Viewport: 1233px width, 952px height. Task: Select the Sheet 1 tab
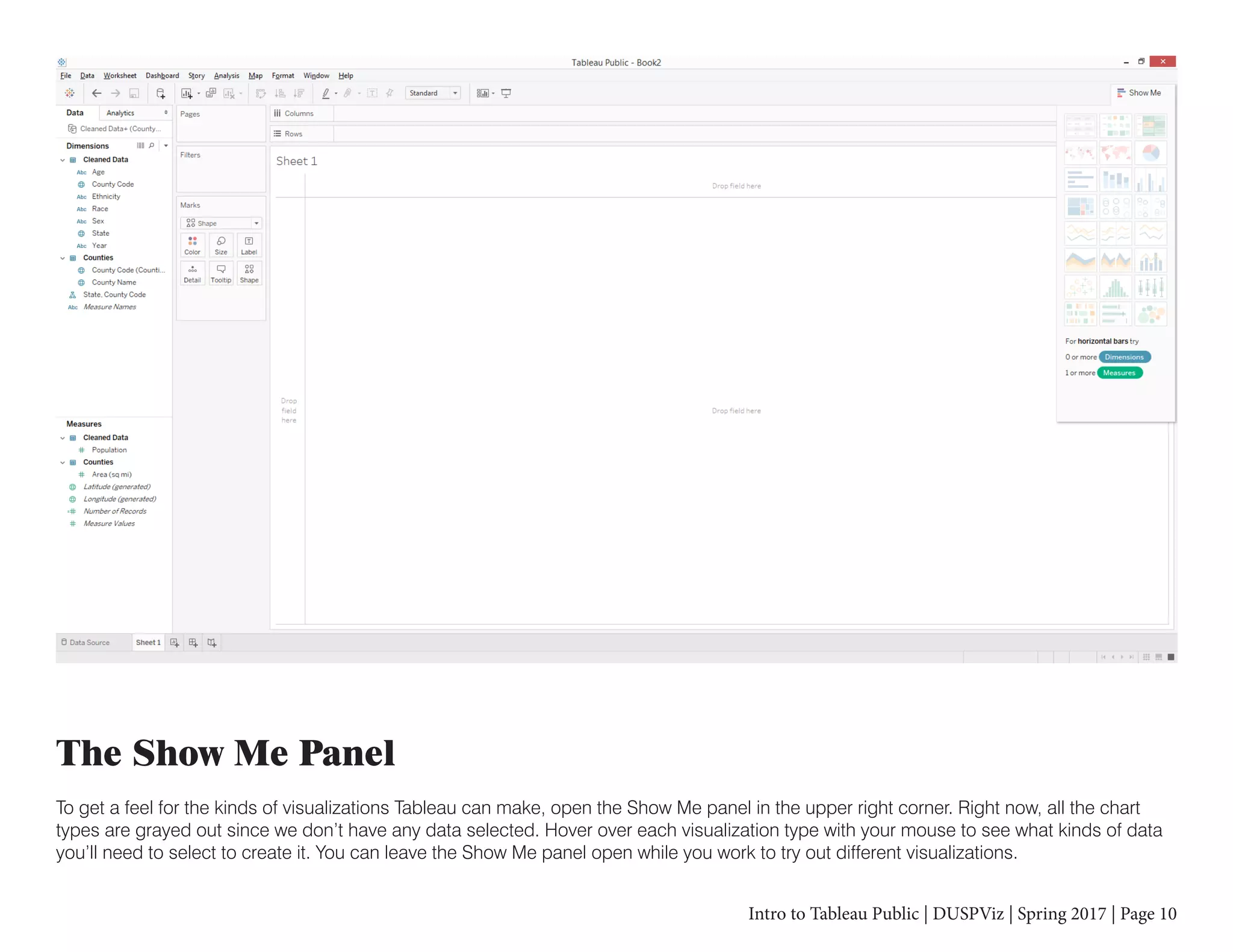pos(148,643)
